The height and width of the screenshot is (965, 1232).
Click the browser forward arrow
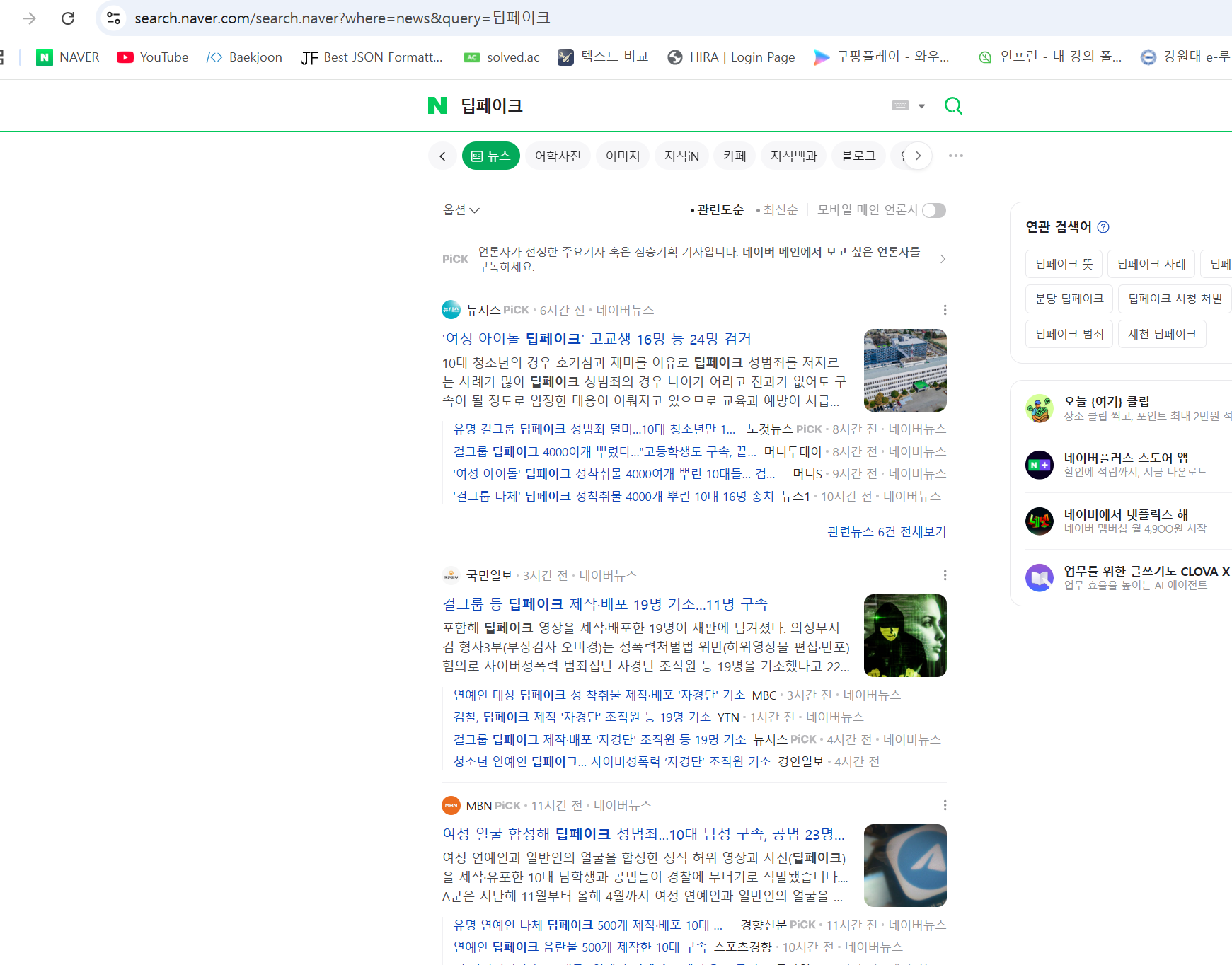(29, 18)
